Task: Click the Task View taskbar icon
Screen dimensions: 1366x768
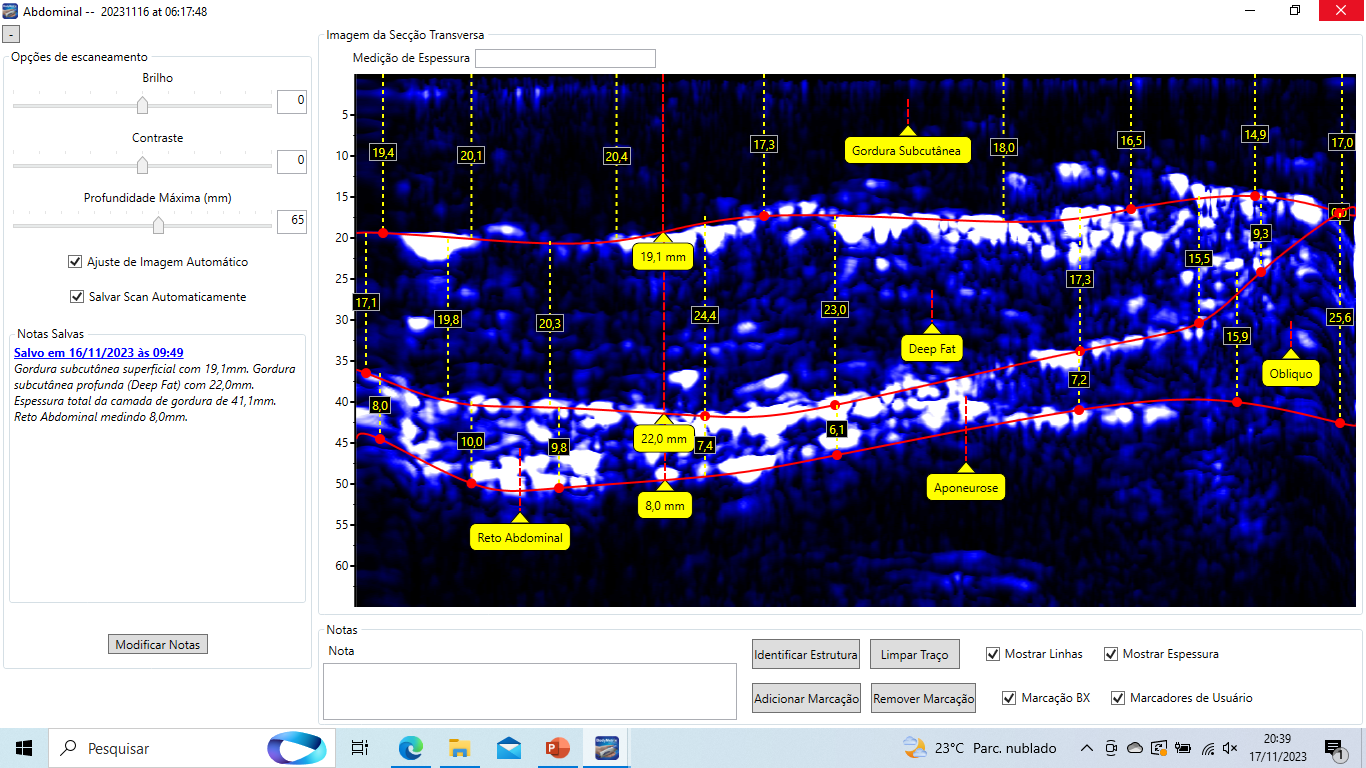Action: [x=360, y=748]
